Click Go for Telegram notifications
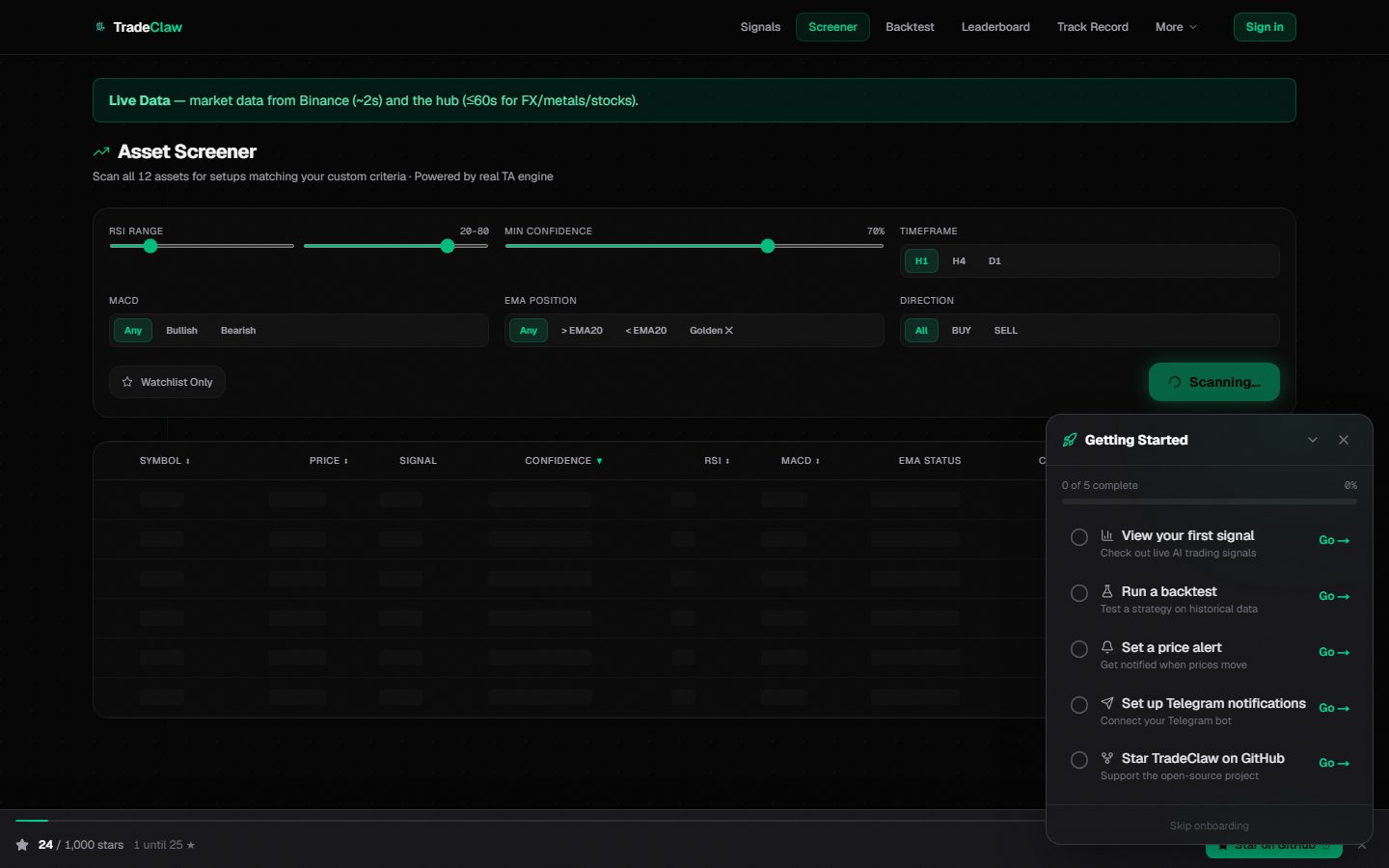The image size is (1389, 868). tap(1334, 708)
